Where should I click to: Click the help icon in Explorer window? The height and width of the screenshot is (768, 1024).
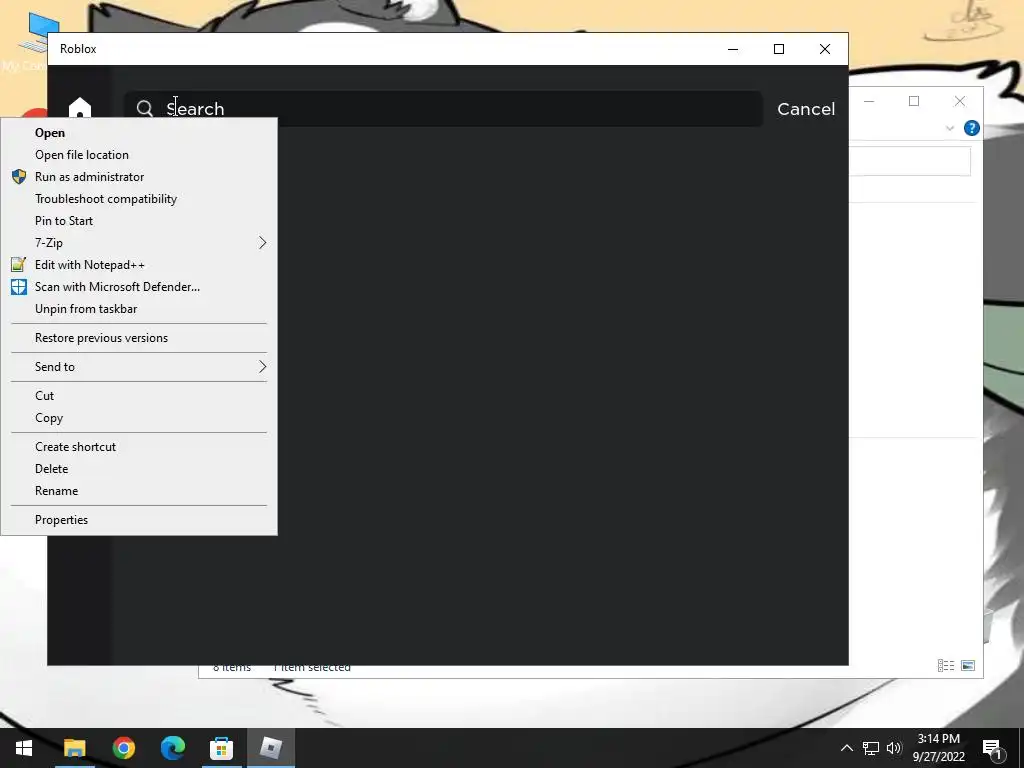971,128
